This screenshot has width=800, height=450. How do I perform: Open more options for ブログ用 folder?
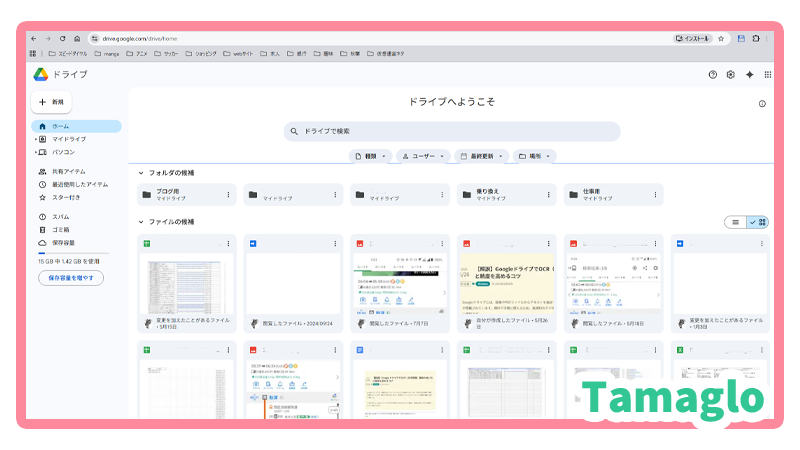tap(228, 195)
